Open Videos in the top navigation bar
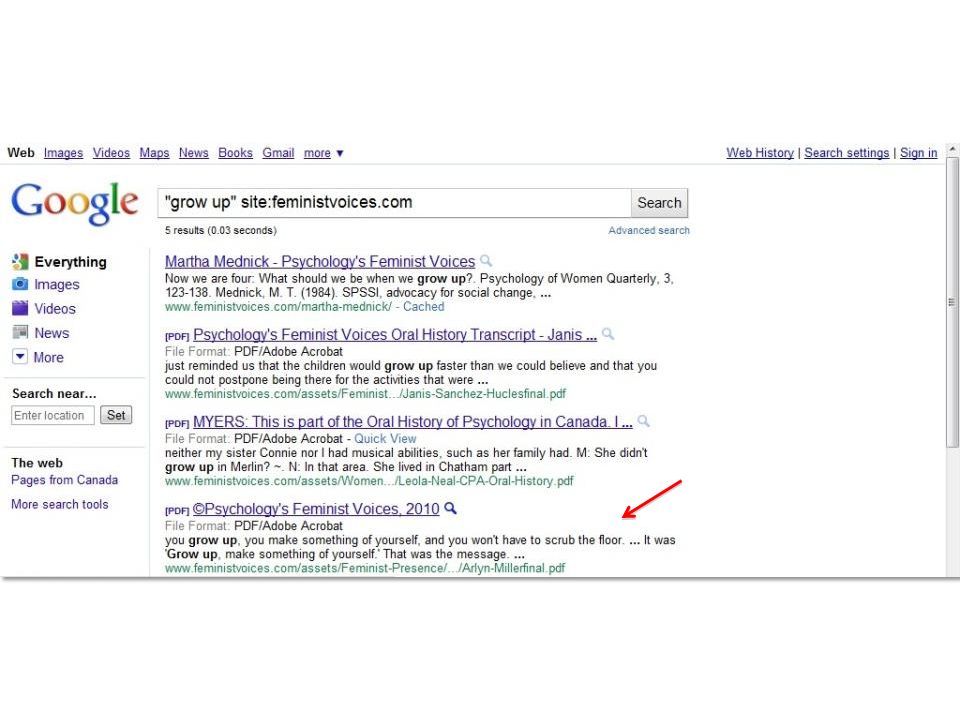Image resolution: width=960 pixels, height=720 pixels. click(111, 153)
